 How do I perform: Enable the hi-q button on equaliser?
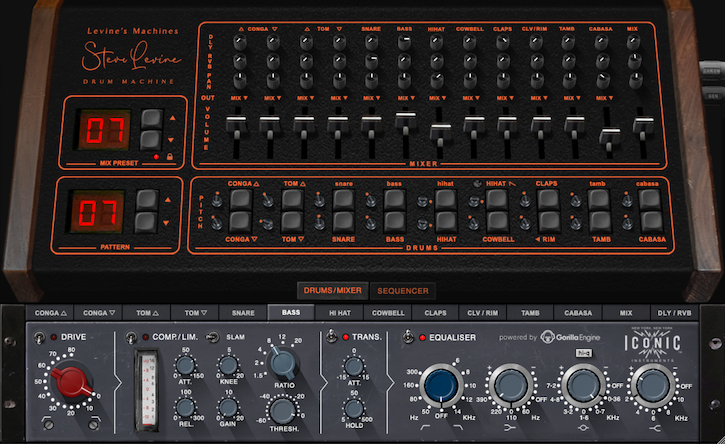[584, 353]
